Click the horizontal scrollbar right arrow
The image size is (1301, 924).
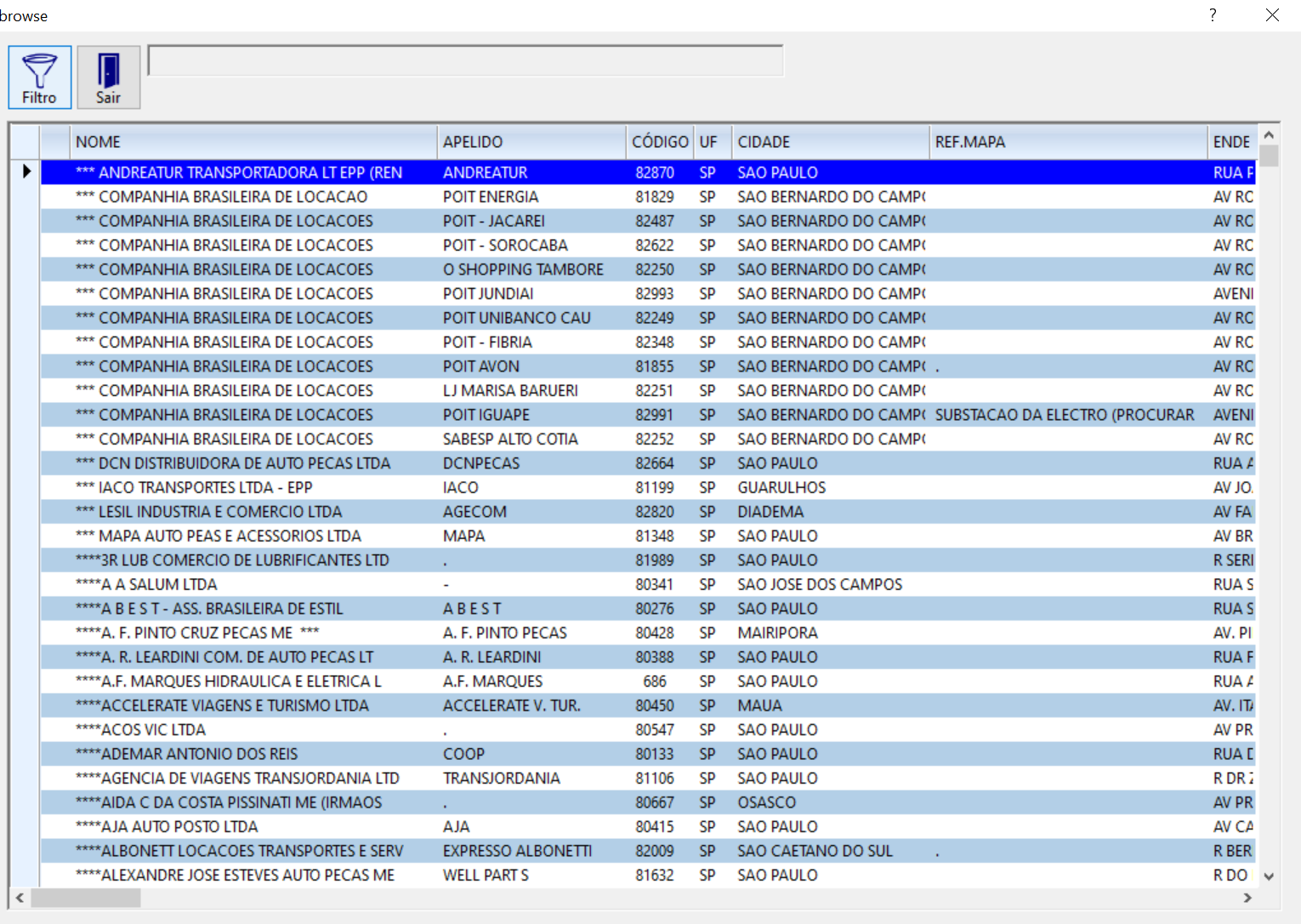[x=1247, y=898]
